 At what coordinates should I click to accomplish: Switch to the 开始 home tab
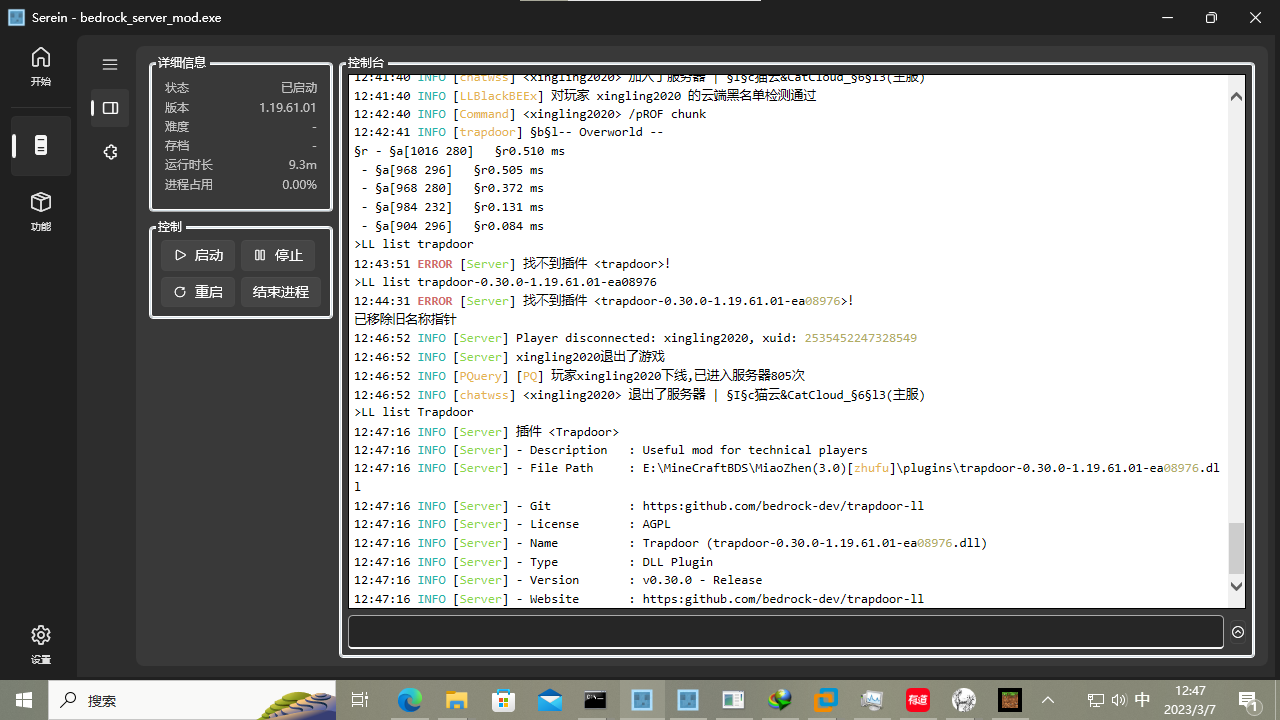click(40, 68)
